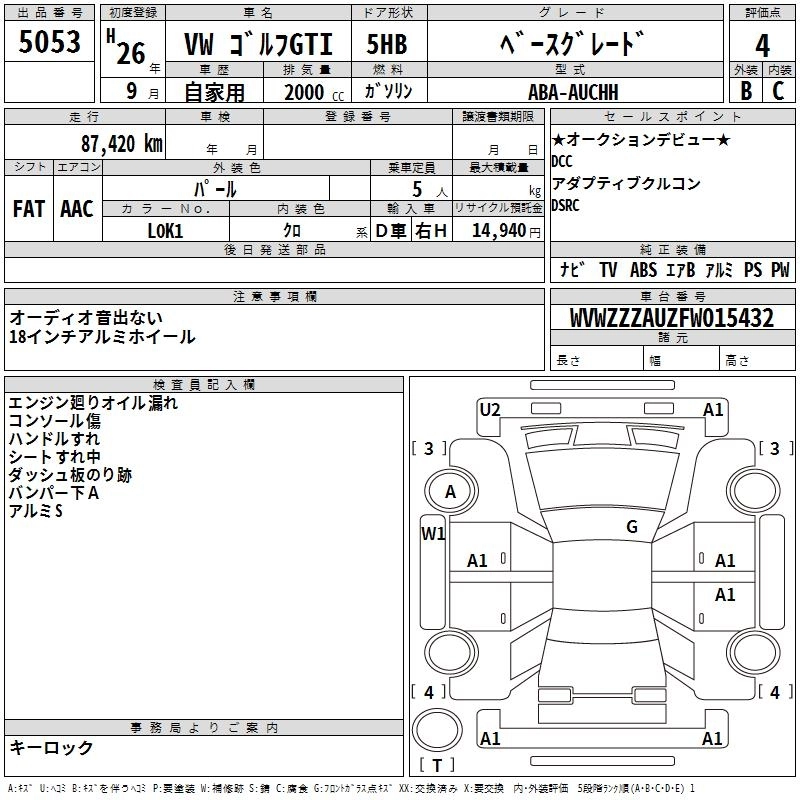Select the TV equipment label
This screenshot has height=800, width=800.
click(x=608, y=270)
